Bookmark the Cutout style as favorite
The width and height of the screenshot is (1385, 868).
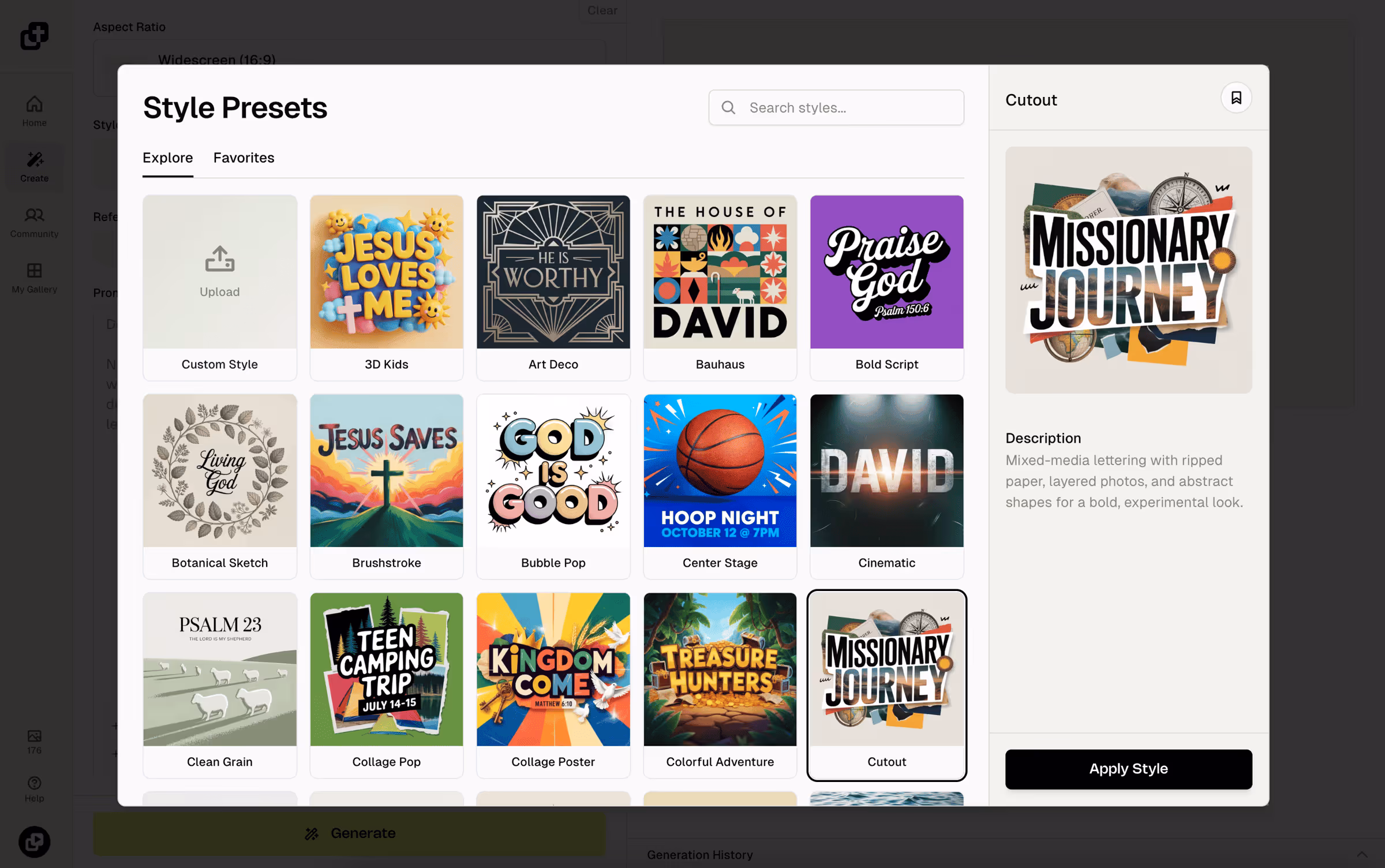coord(1236,98)
